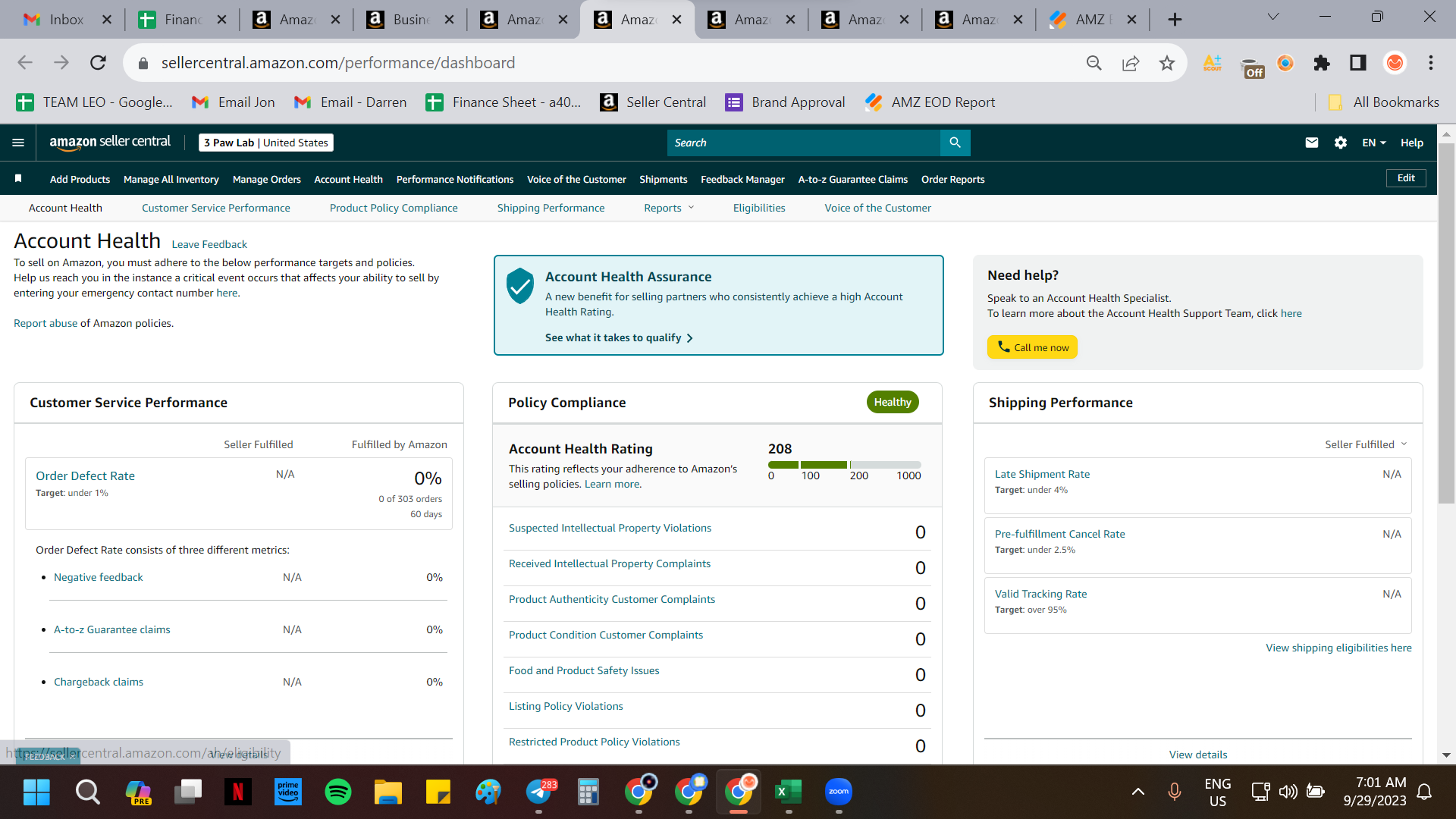Open the Valid Tracking Rate link

(1040, 594)
